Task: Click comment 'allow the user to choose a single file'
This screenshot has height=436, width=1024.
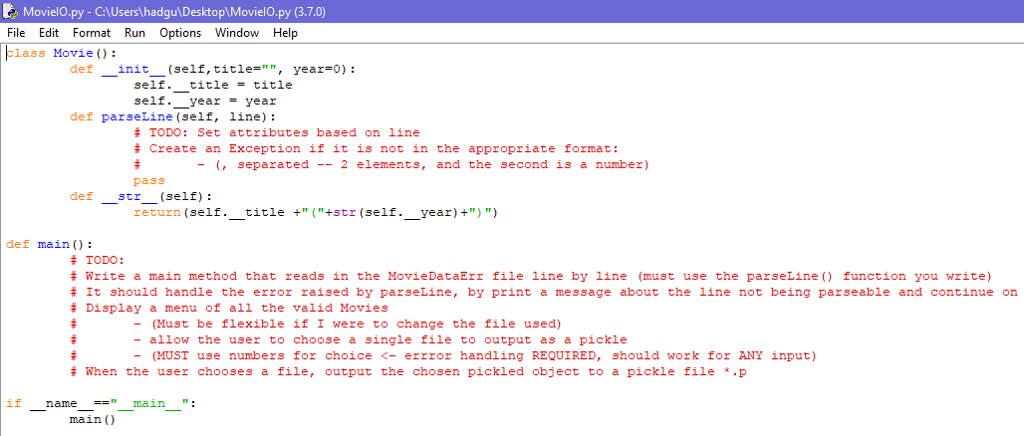Action: pyautogui.click(x=348, y=339)
